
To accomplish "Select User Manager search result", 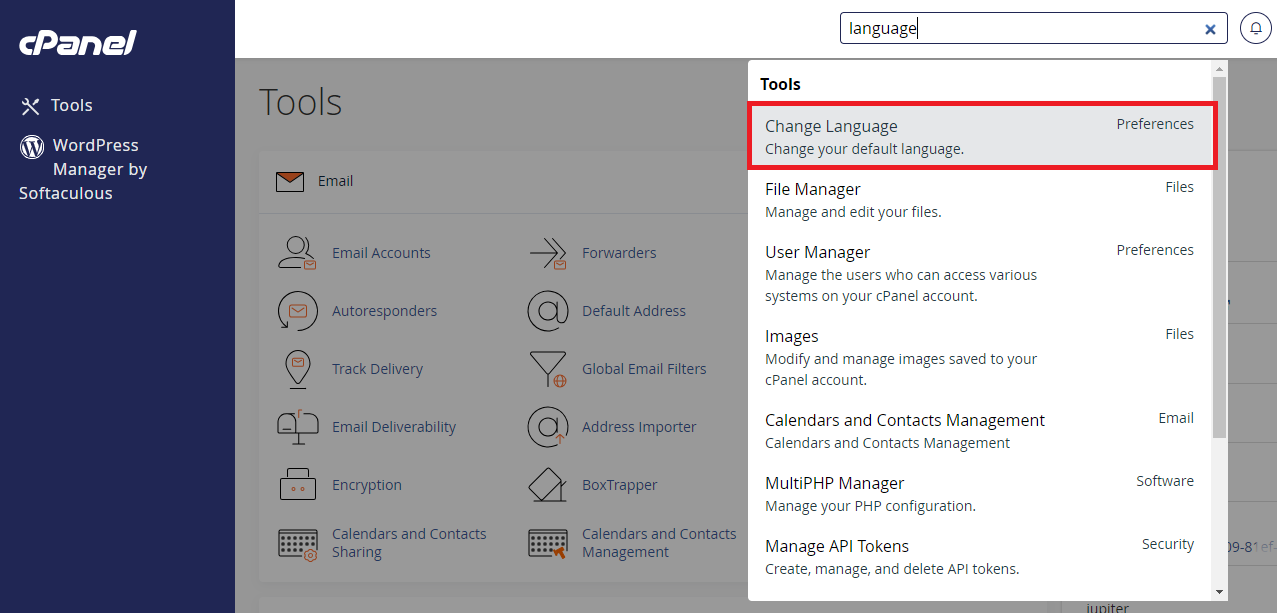I will coord(981,272).
